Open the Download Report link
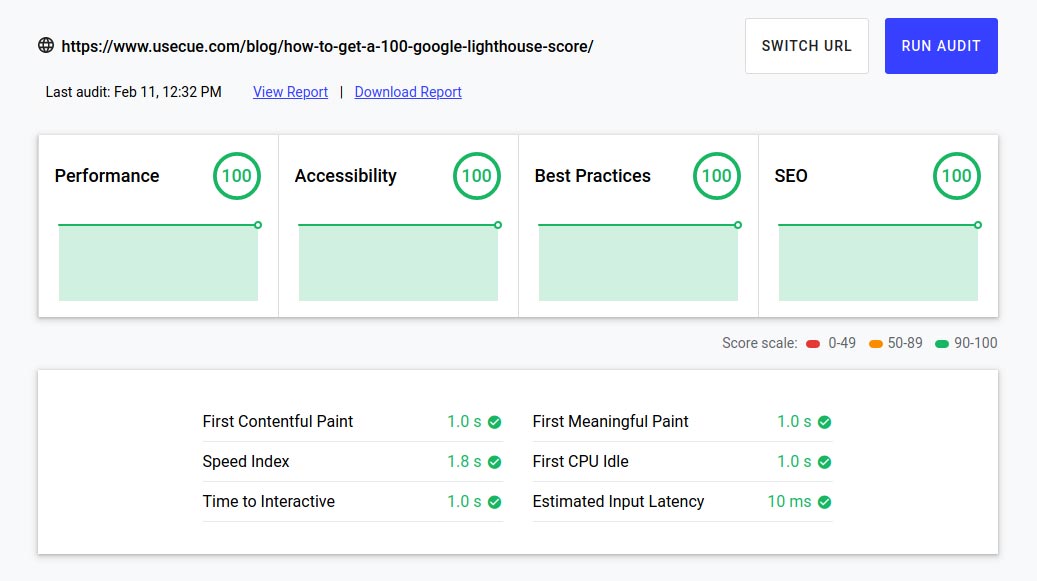1037x581 pixels. coord(408,92)
